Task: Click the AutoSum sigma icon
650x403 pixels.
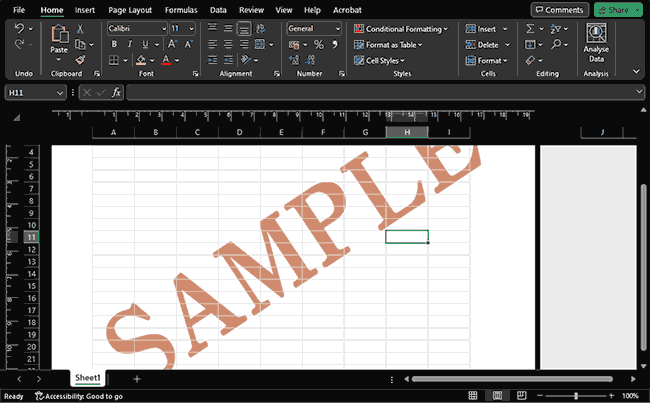Action: 530,28
